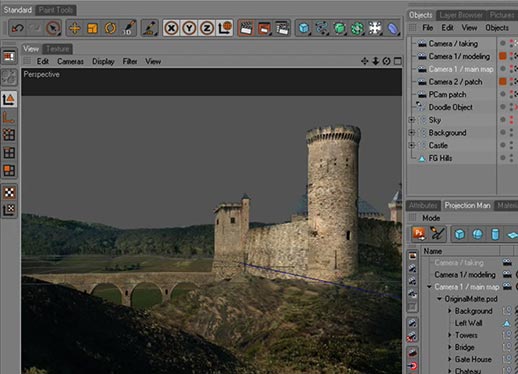Open the Projection Man Mode menu
This screenshot has height=374, width=518.
(x=431, y=218)
